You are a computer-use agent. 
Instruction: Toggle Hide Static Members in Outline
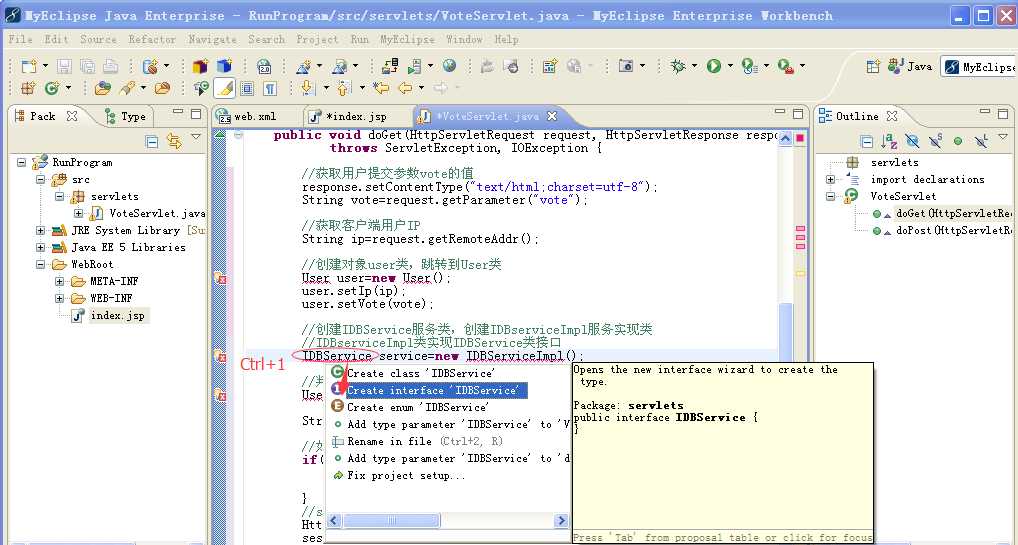tap(935, 141)
